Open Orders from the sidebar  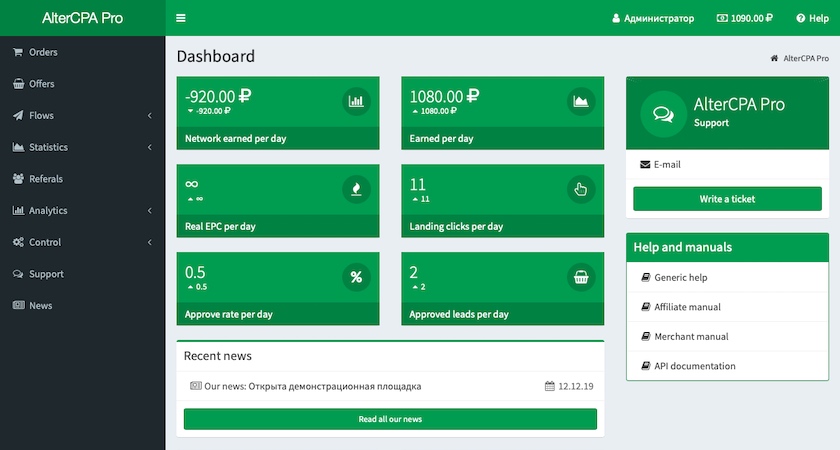coord(43,52)
